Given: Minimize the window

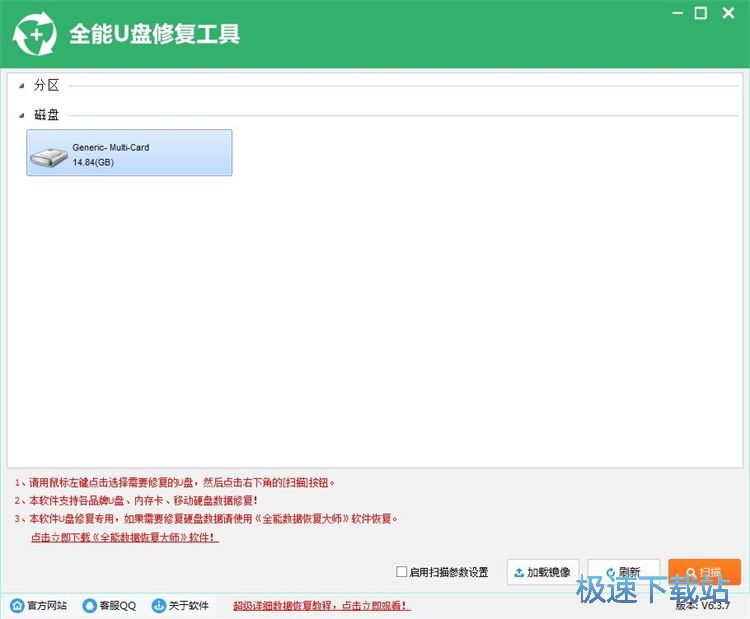Looking at the screenshot, I should click(x=677, y=13).
